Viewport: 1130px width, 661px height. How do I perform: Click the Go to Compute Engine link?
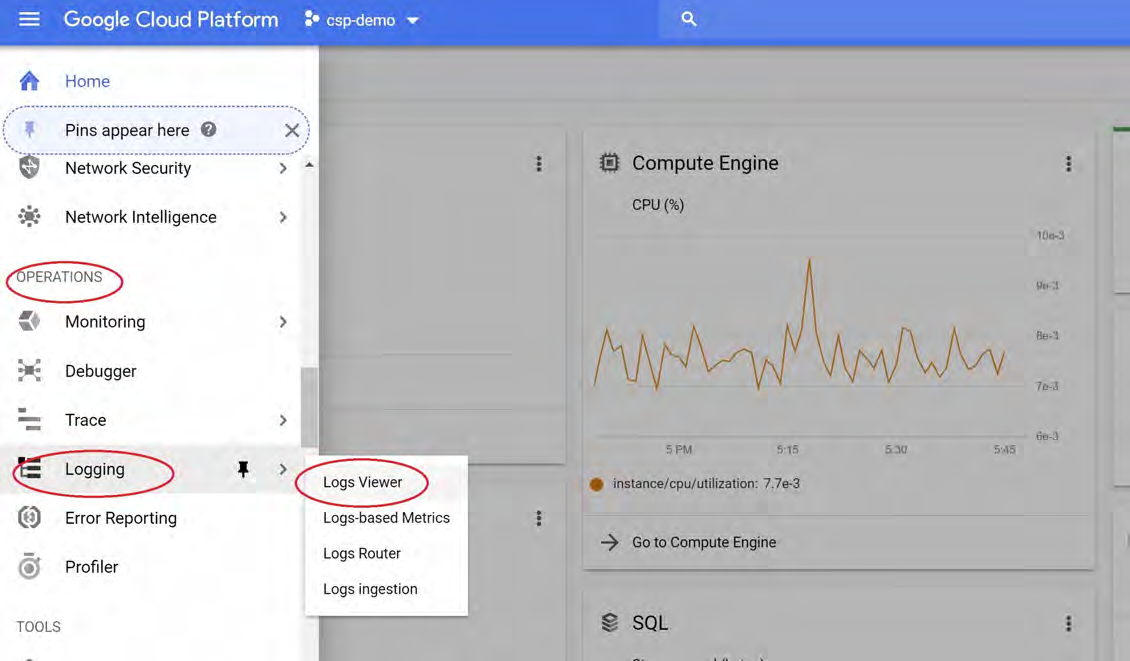[x=704, y=542]
